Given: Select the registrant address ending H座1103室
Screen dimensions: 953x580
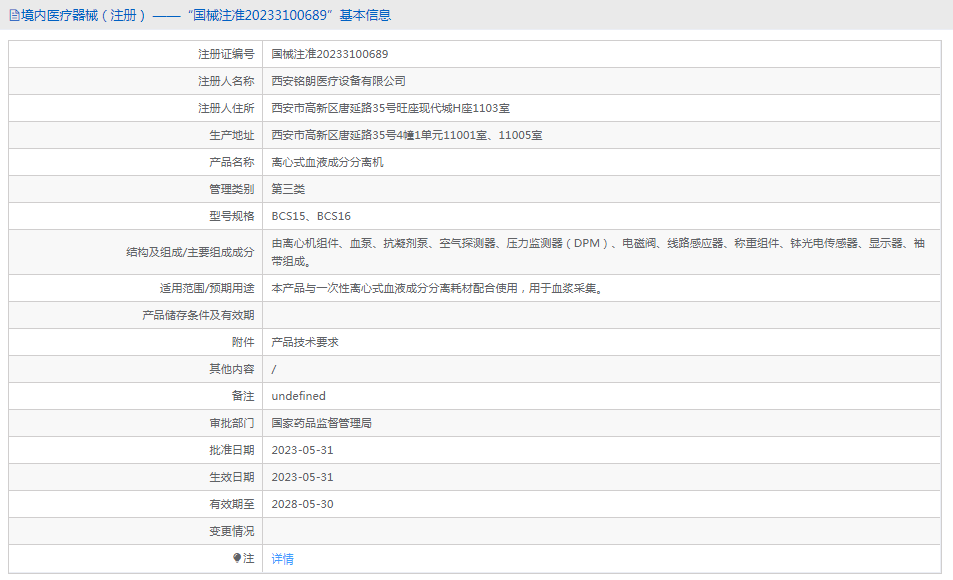Looking at the screenshot, I should pos(390,108).
